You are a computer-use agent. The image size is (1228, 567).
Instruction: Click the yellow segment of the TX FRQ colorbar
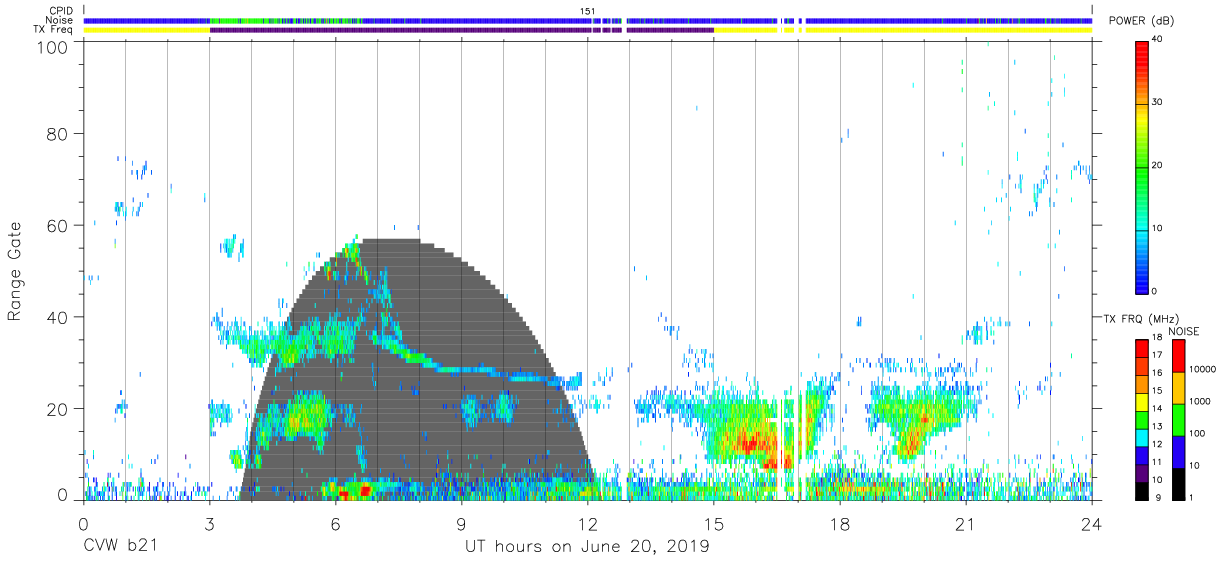pyautogui.click(x=1141, y=402)
